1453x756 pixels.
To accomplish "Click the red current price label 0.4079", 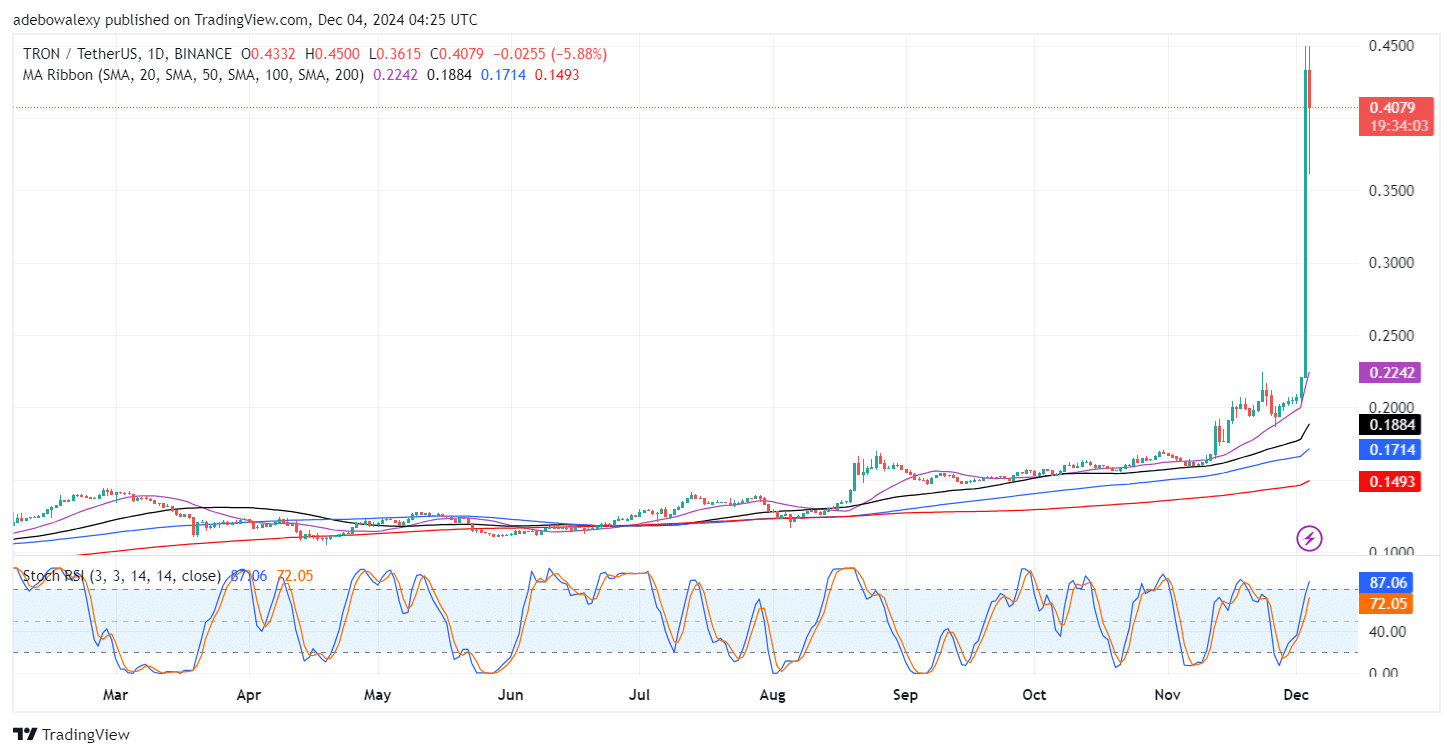I will (1396, 107).
